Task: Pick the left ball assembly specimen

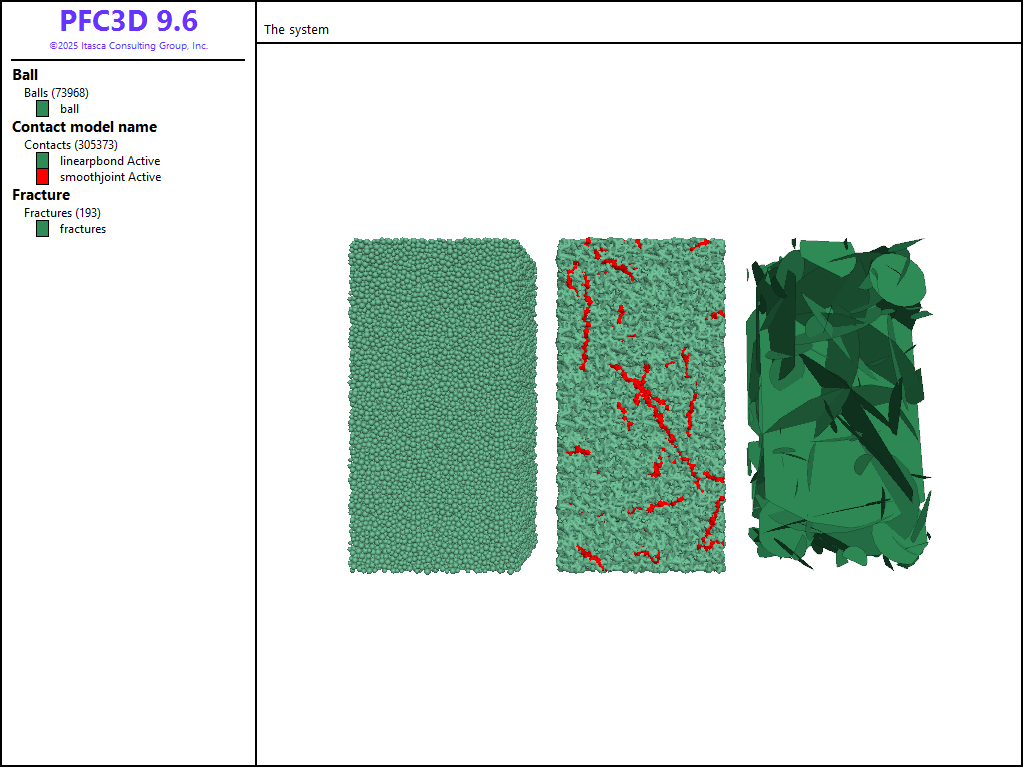Action: pos(442,405)
